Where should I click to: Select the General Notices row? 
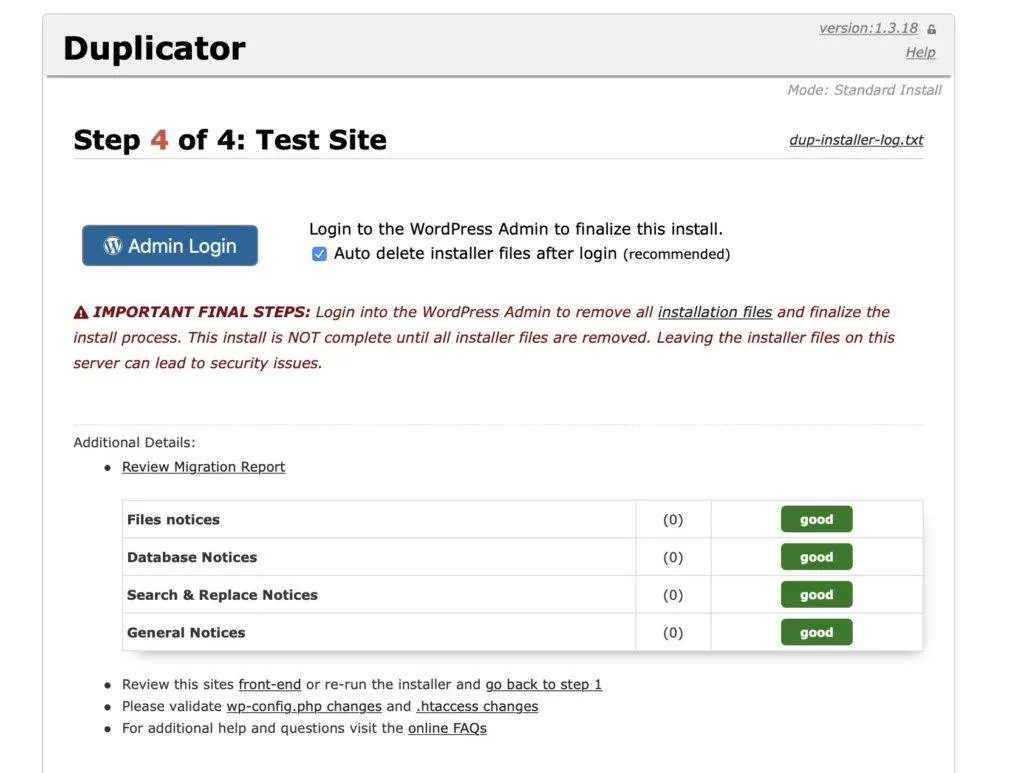[x=186, y=633]
